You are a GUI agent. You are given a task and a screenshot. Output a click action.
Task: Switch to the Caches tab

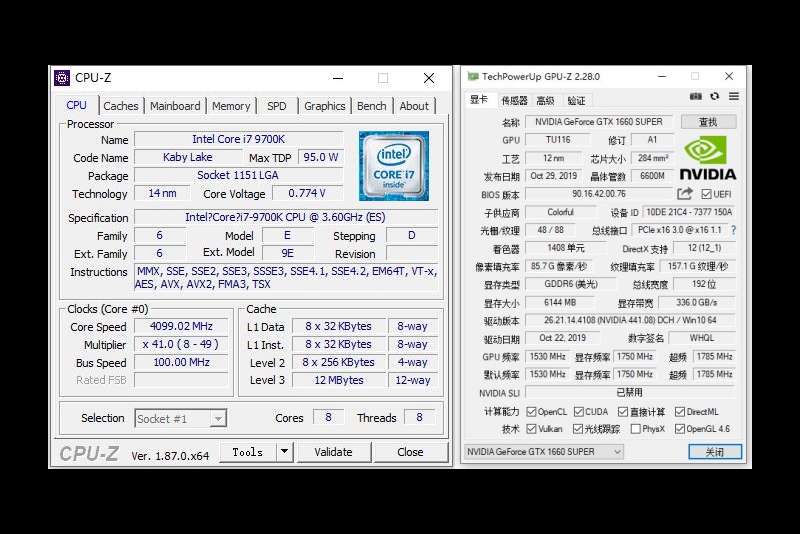coord(121,106)
